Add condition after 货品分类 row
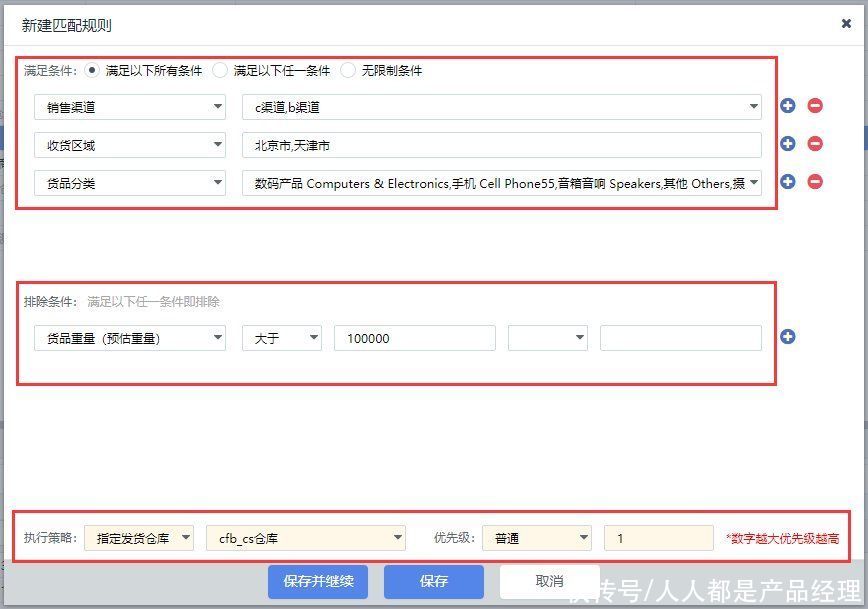The height and width of the screenshot is (609, 868). coord(788,182)
